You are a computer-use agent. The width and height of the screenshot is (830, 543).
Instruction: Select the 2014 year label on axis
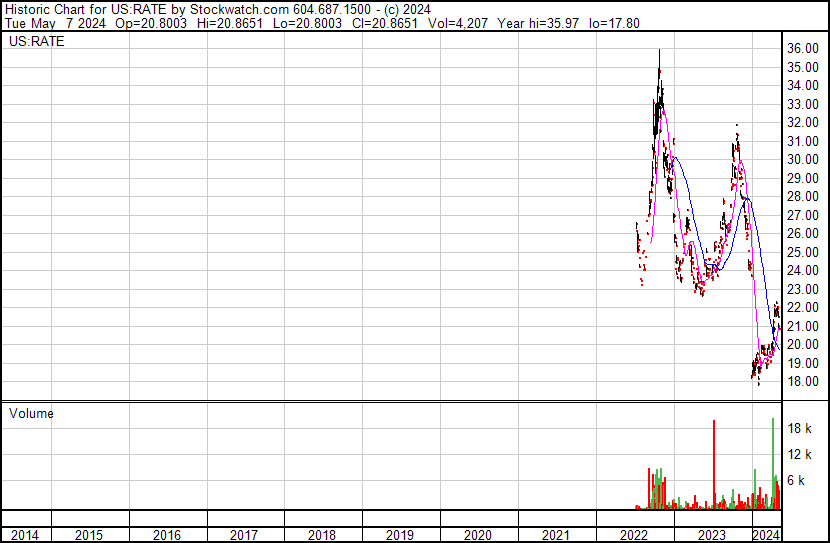click(25, 535)
